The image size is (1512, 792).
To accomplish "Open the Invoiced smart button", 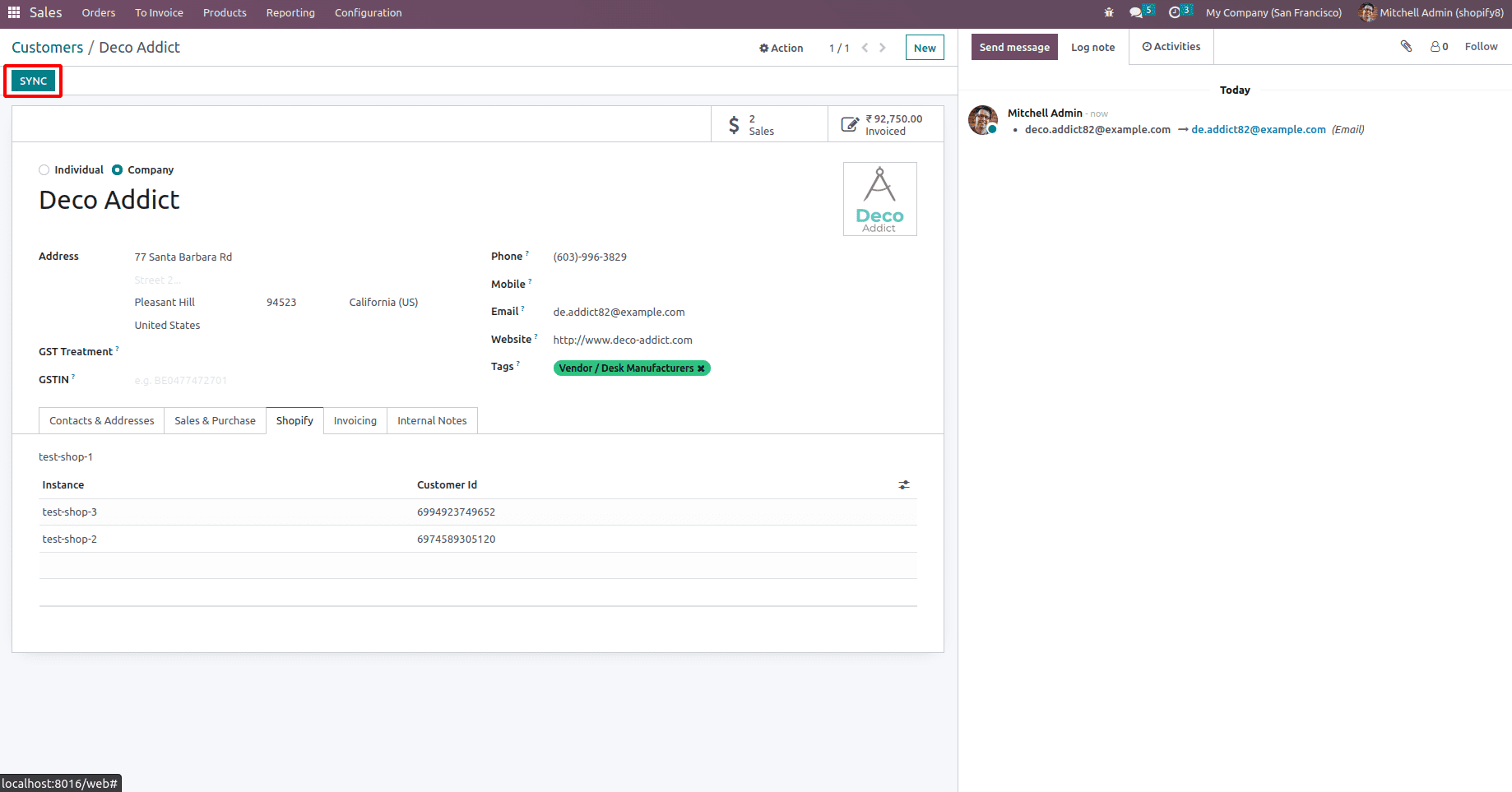I will pos(886,124).
